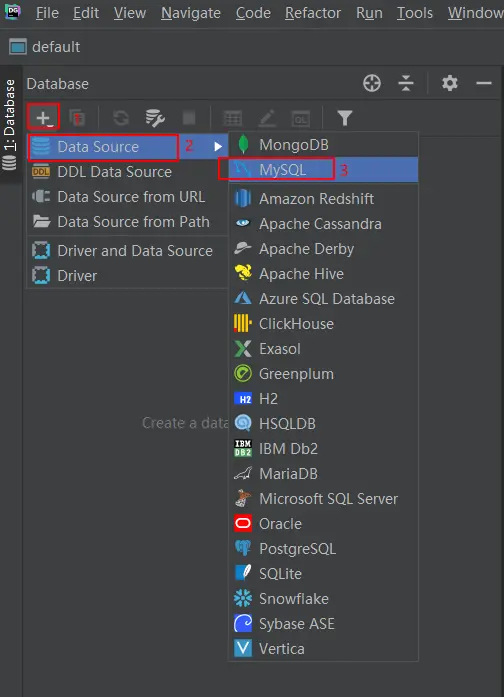Viewport: 504px width, 697px height.
Task: Click the Scroll from Editor crosshair icon
Action: pos(372,83)
